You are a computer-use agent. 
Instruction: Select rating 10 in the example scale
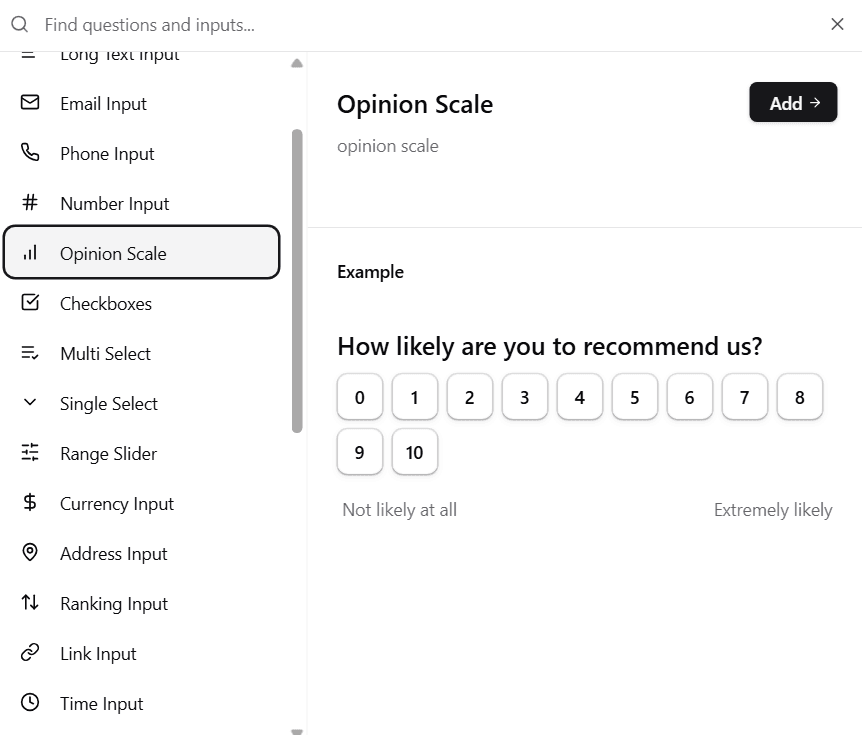414,452
